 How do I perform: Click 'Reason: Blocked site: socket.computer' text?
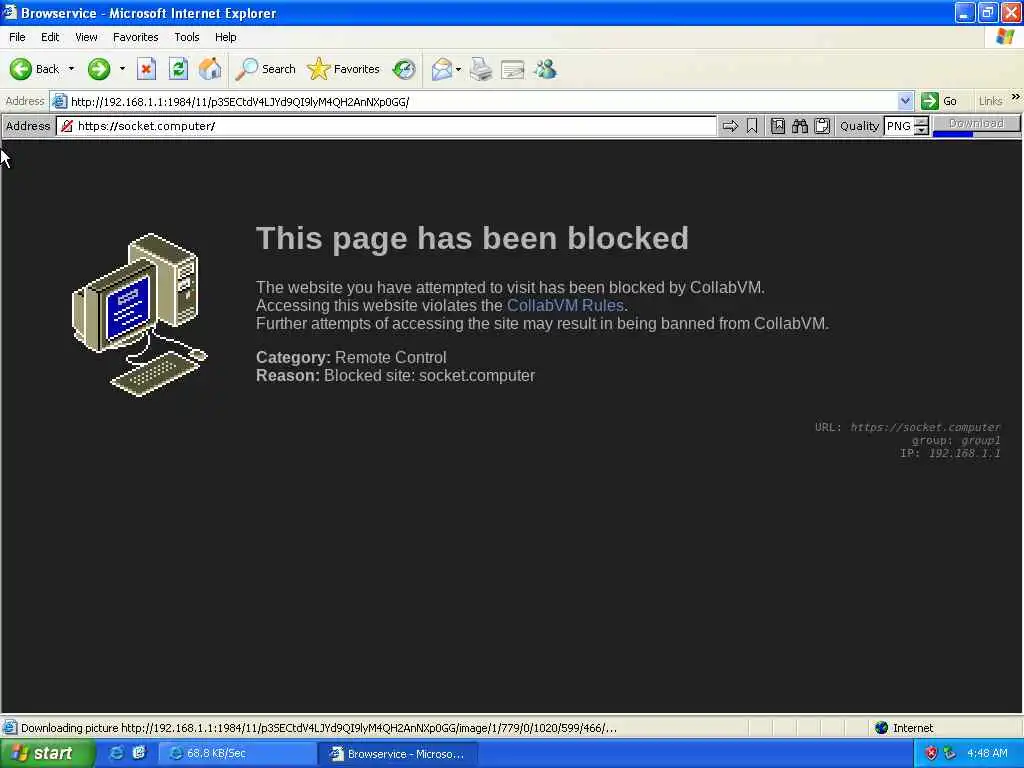coord(395,376)
